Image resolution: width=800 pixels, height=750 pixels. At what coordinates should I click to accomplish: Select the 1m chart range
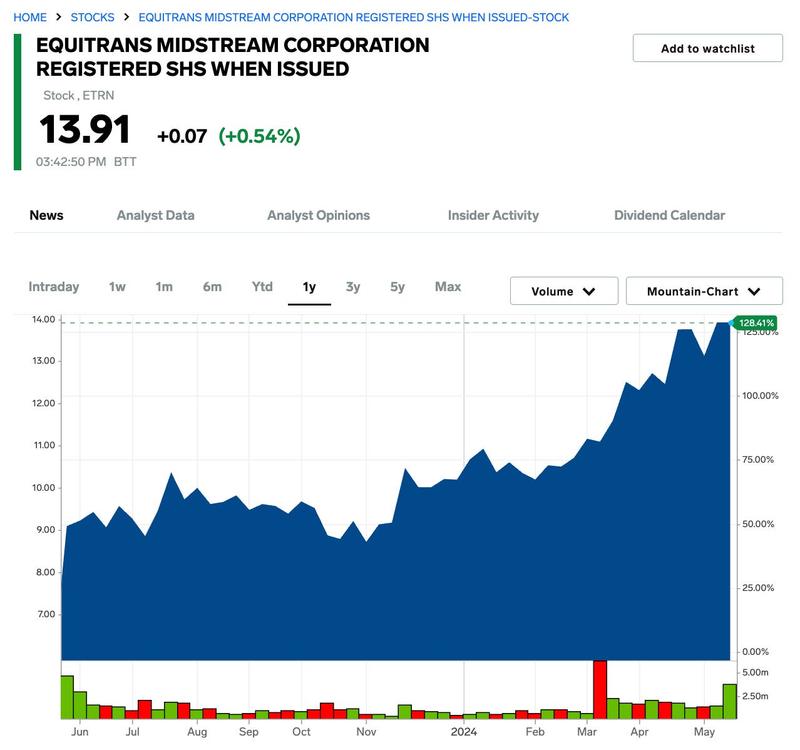pos(164,287)
